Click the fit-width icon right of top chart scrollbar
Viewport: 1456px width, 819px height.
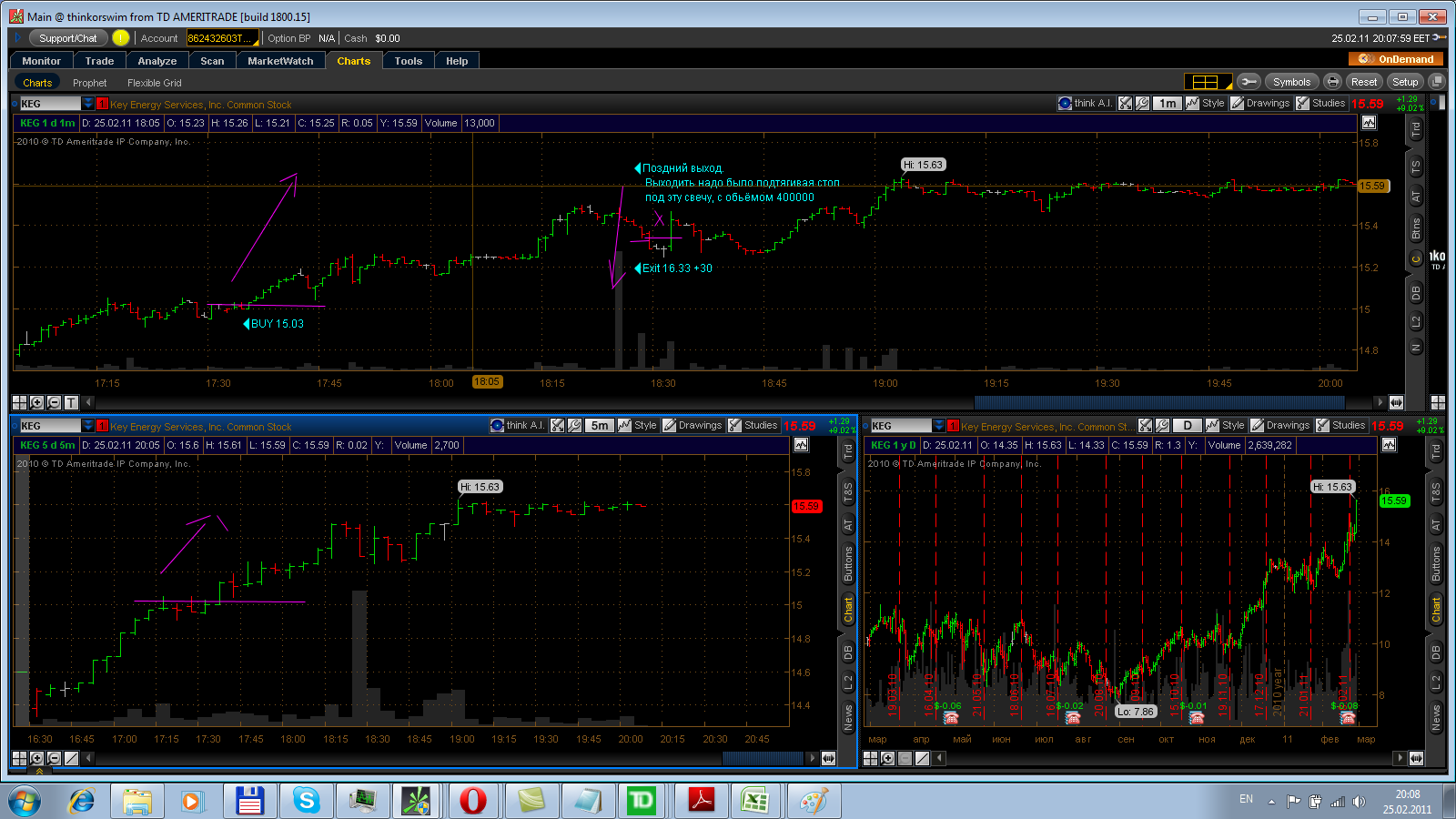(1396, 402)
